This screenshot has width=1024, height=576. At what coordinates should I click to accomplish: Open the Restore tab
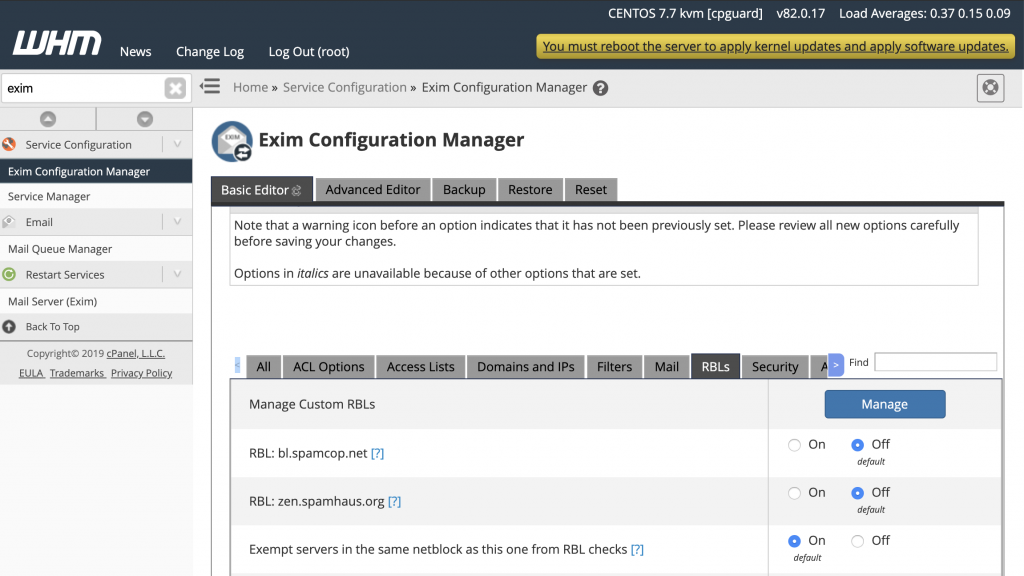click(x=530, y=189)
